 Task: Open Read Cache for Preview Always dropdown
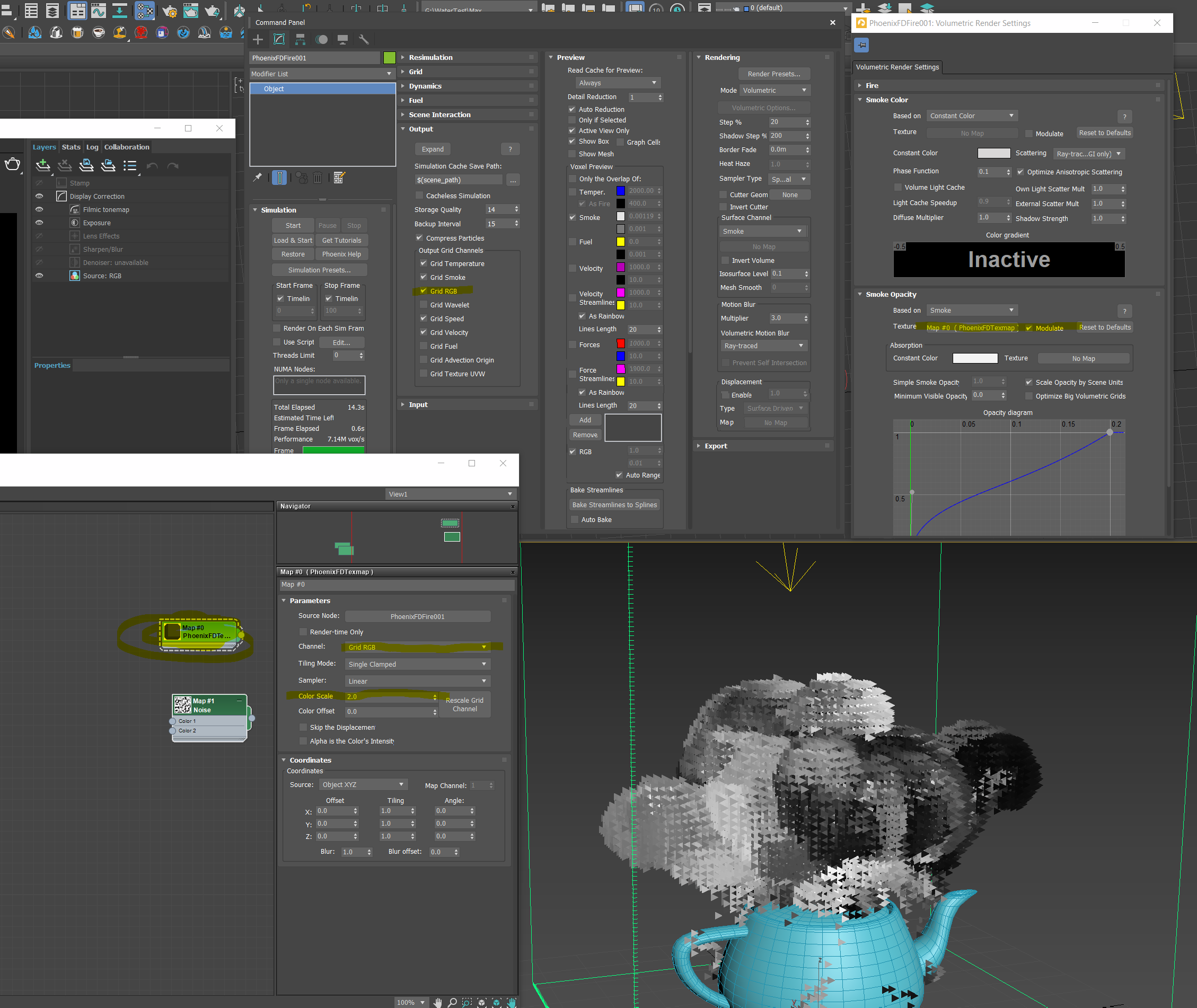click(618, 83)
